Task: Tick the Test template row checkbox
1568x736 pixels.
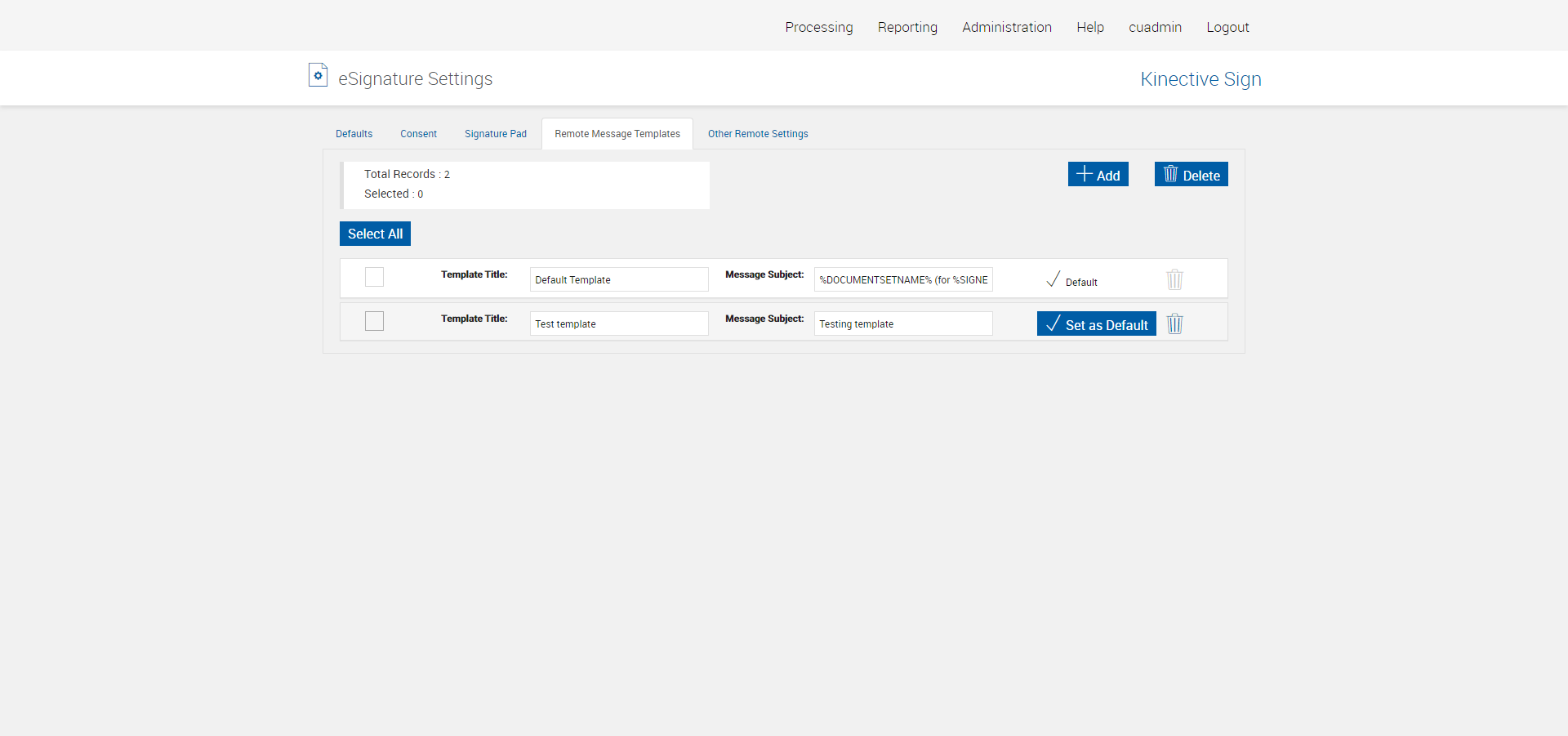Action: [374, 322]
